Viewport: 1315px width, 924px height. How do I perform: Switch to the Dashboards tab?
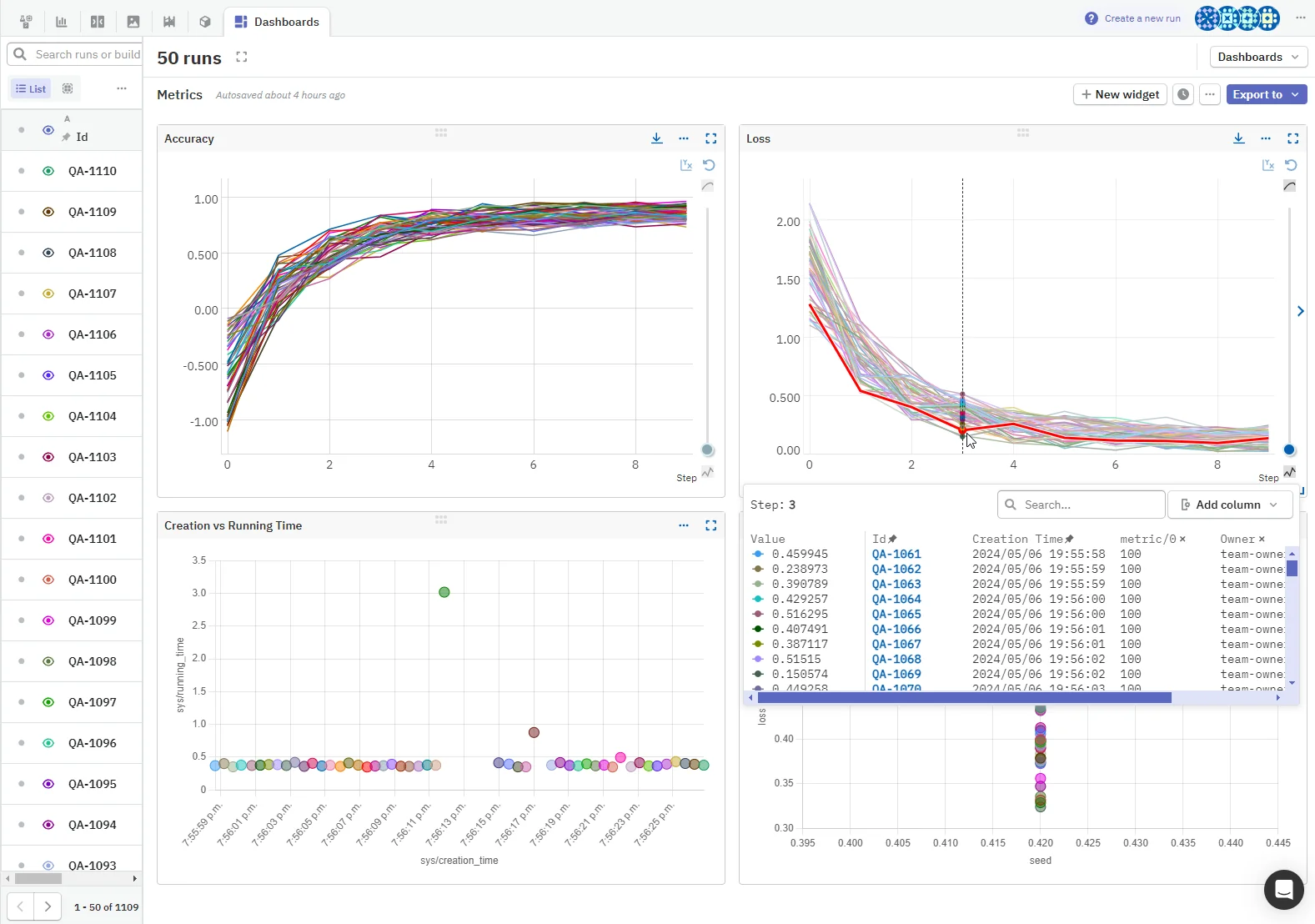pos(277,22)
